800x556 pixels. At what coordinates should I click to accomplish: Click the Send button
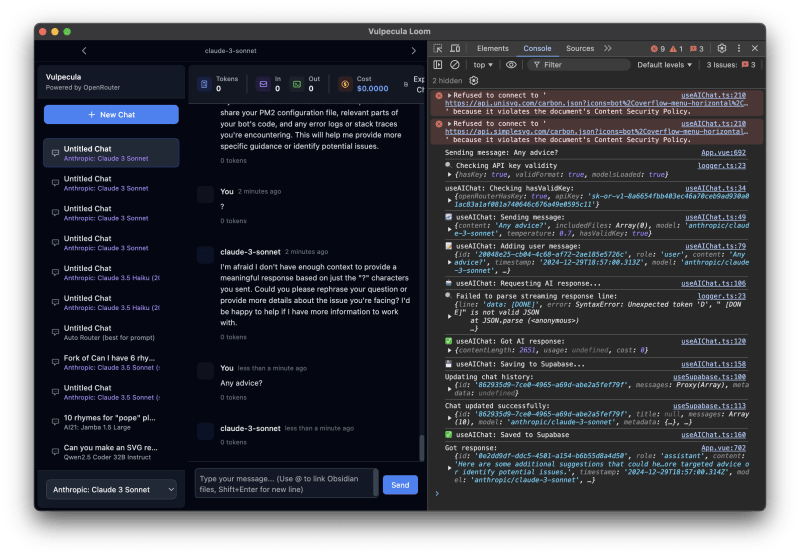click(x=400, y=485)
